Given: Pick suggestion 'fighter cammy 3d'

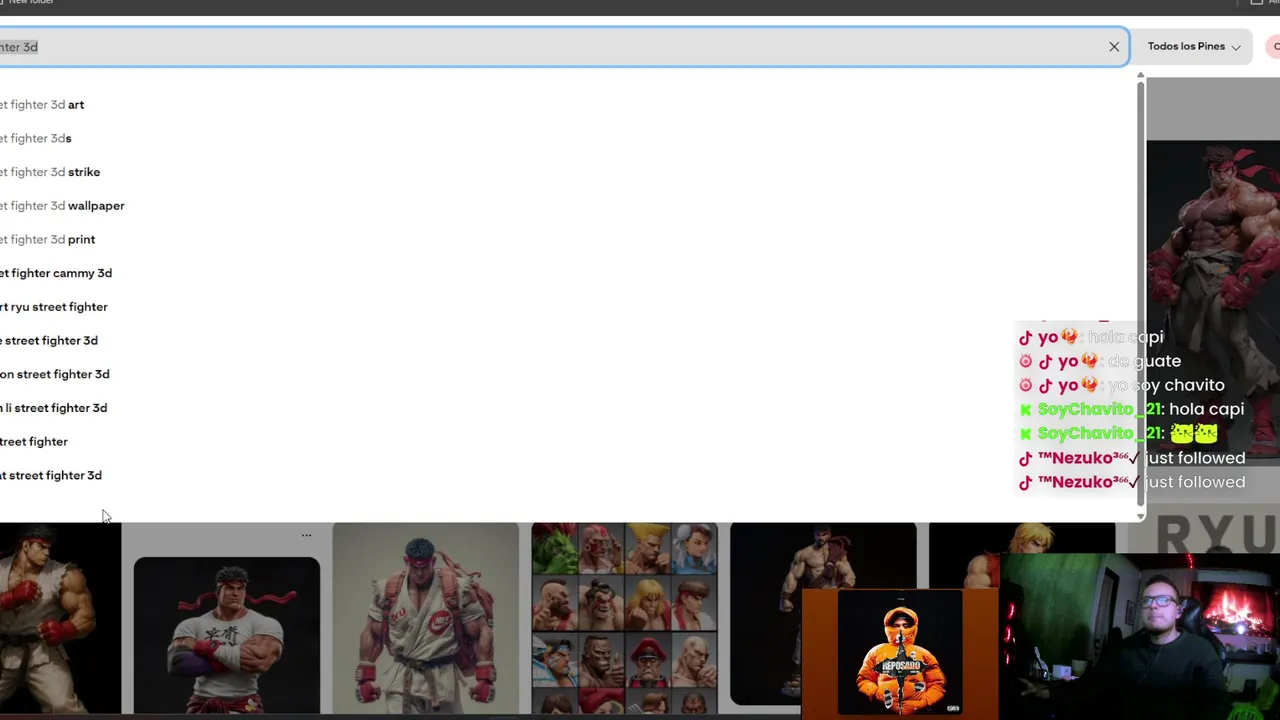Looking at the screenshot, I should pyautogui.click(x=56, y=273).
